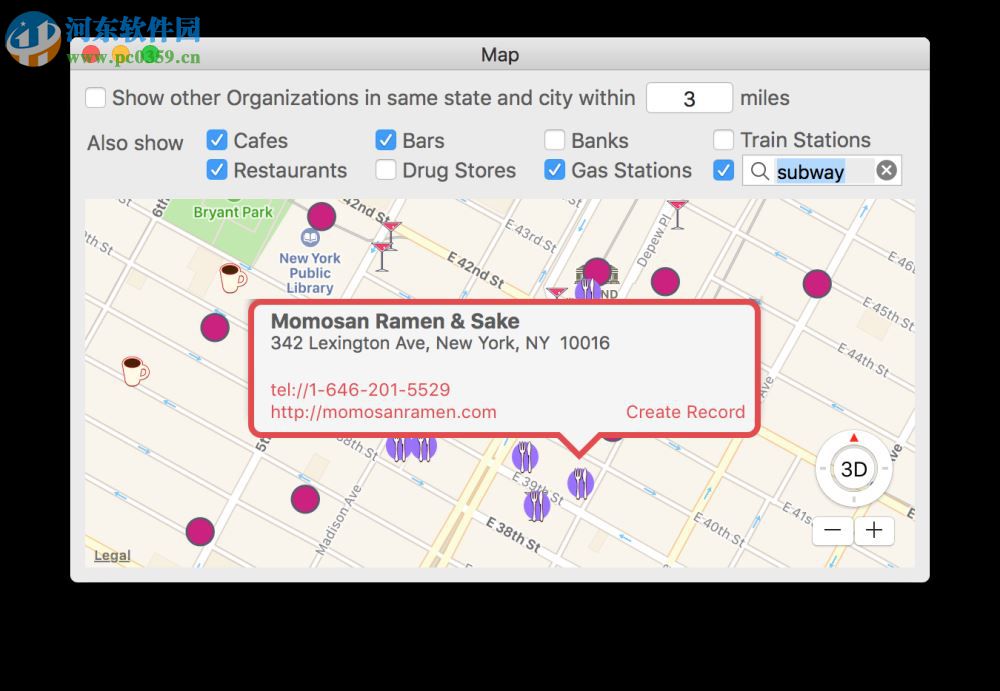Uncheck the Bars checkbox
The image size is (1000, 691).
[x=386, y=140]
